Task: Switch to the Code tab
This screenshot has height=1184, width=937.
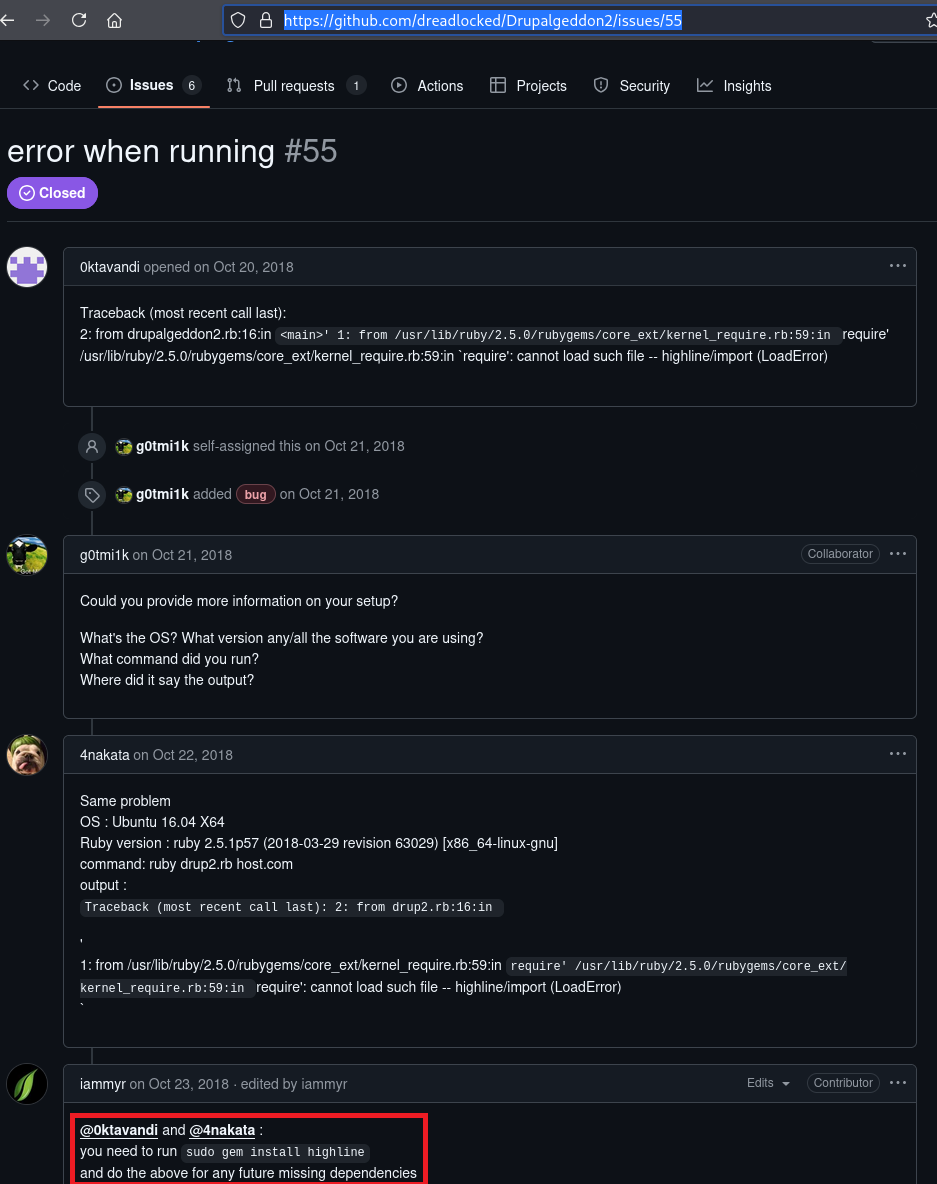Action: pos(52,86)
